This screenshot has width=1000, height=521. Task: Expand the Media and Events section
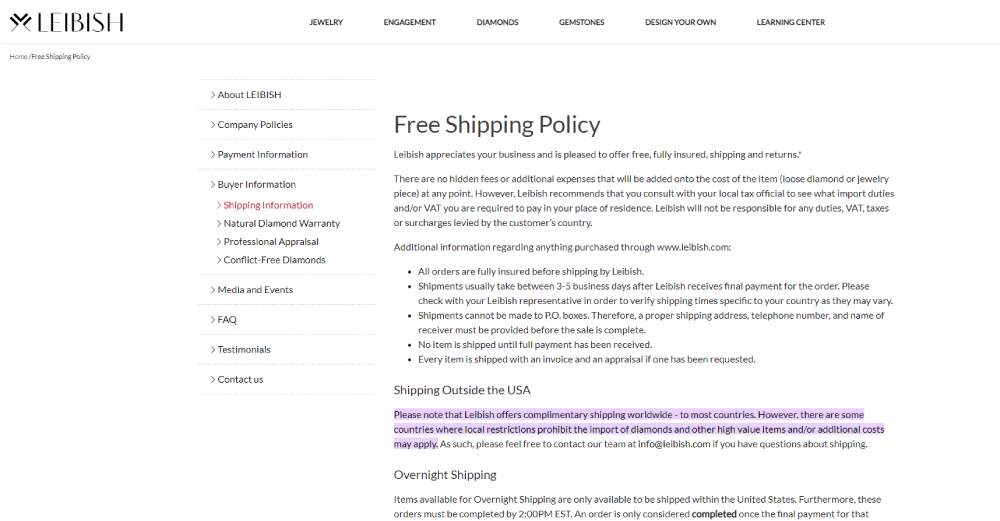click(x=255, y=290)
